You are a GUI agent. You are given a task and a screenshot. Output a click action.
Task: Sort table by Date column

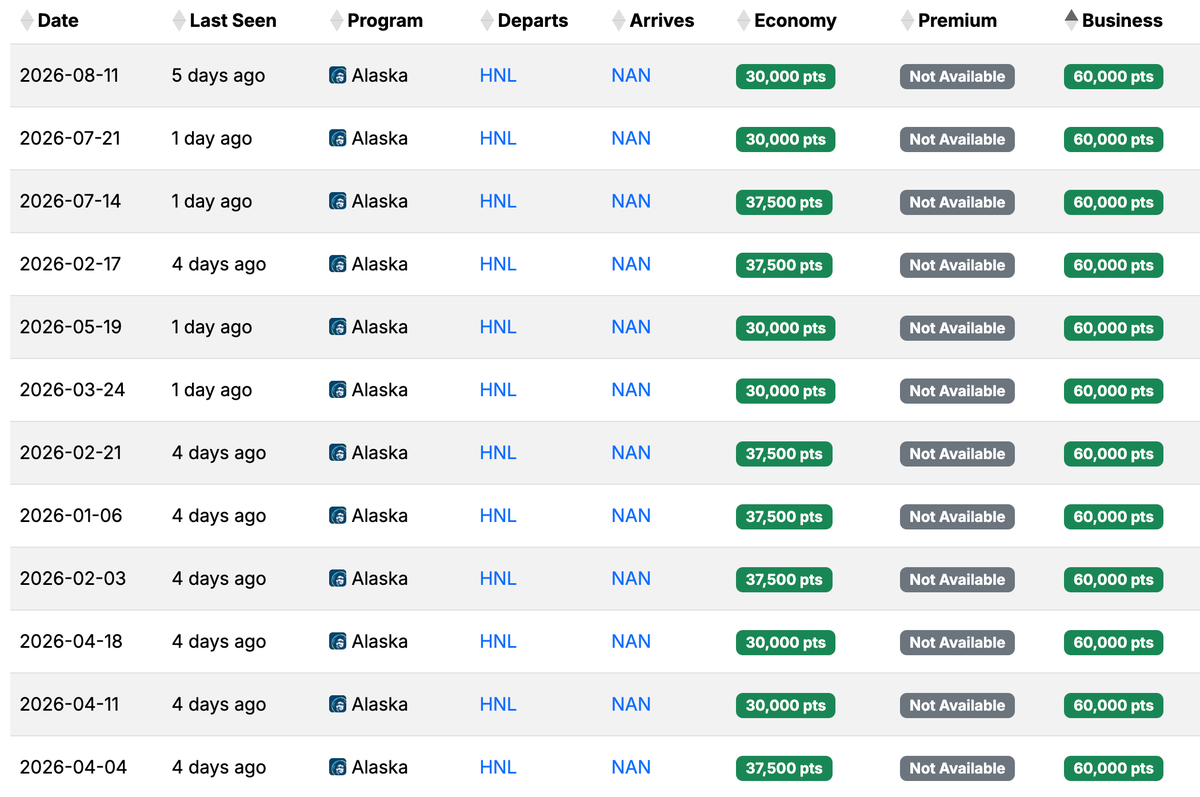point(49,20)
